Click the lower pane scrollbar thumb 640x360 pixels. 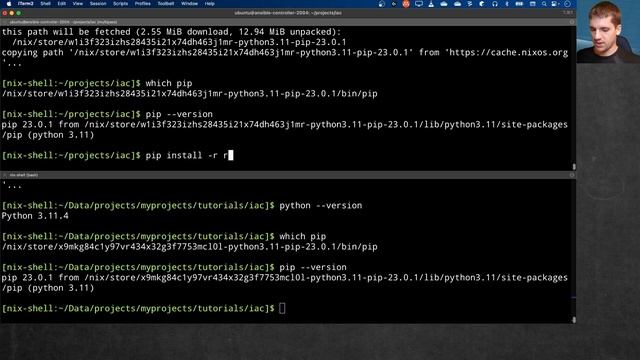click(x=574, y=320)
